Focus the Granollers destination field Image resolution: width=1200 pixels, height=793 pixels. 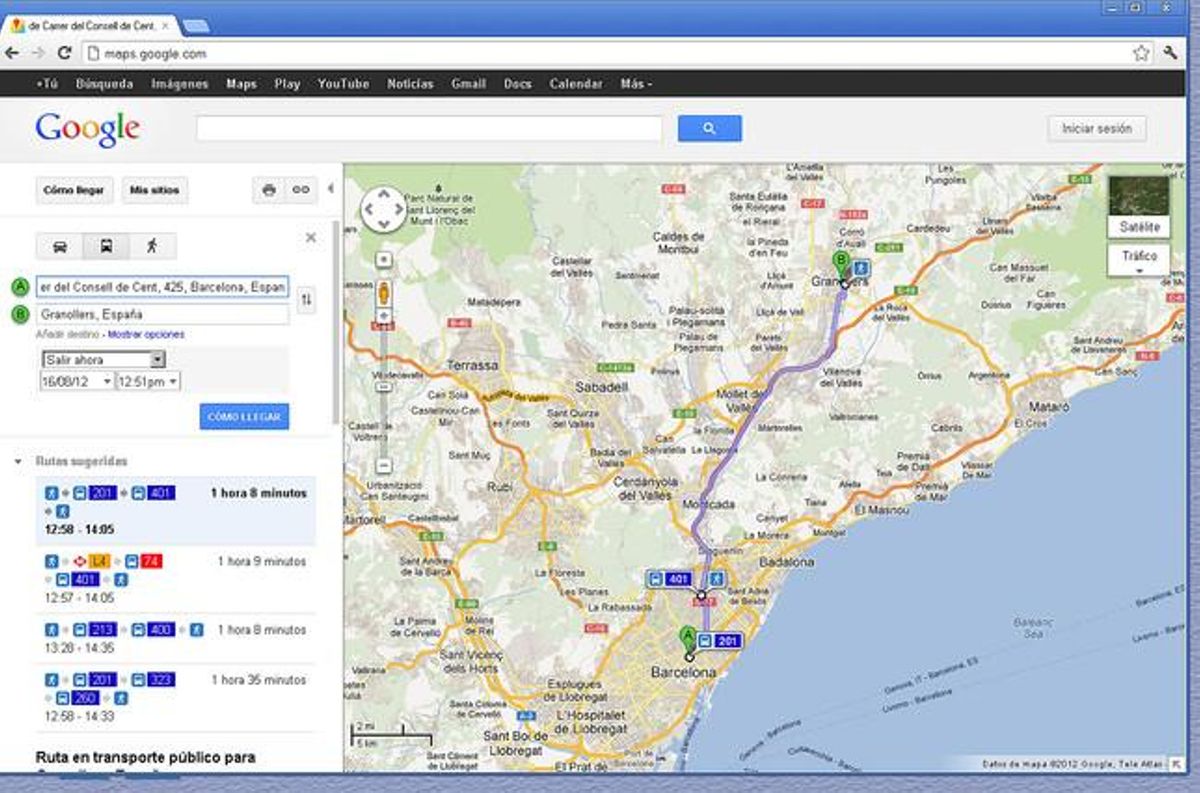point(162,314)
